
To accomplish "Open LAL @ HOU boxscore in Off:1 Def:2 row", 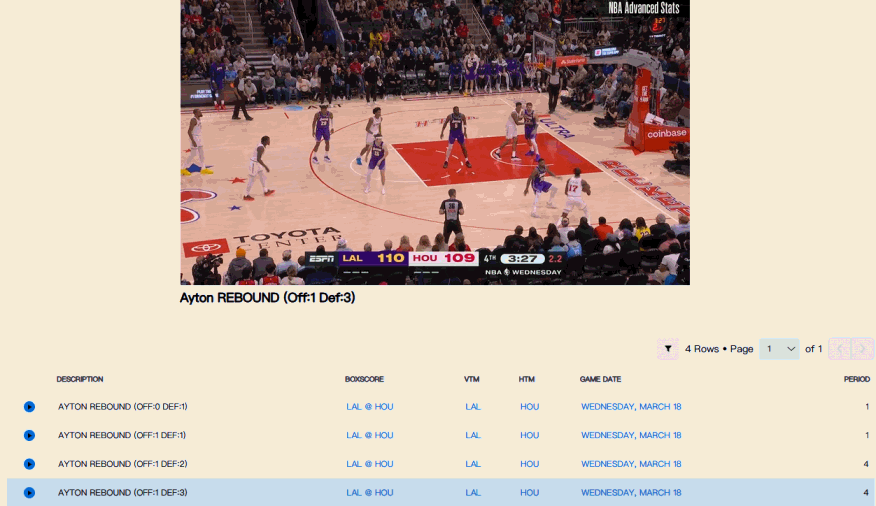I will pyautogui.click(x=370, y=464).
